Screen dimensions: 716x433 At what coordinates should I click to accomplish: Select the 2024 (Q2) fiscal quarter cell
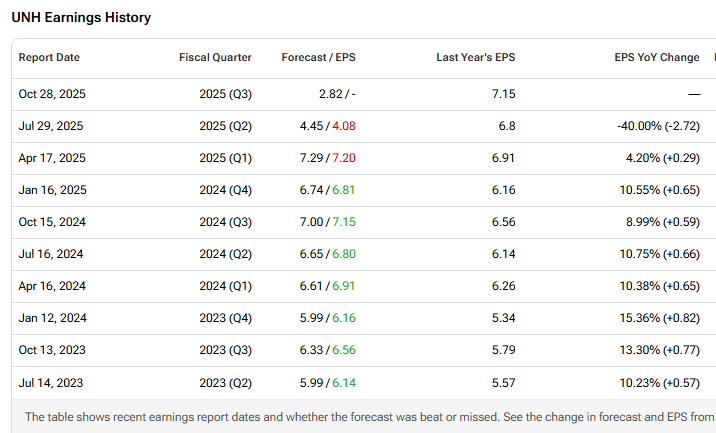[225, 254]
